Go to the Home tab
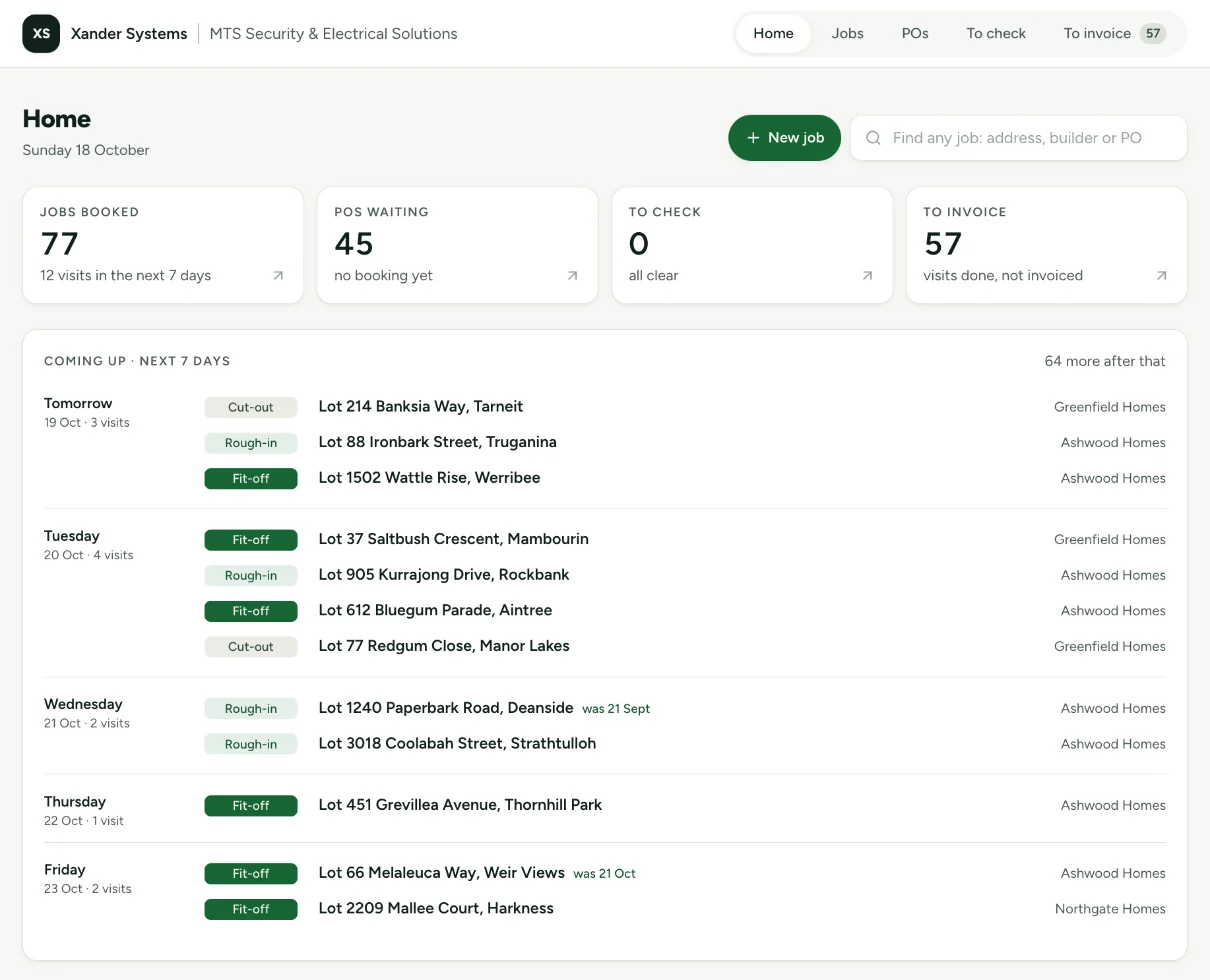 [773, 34]
